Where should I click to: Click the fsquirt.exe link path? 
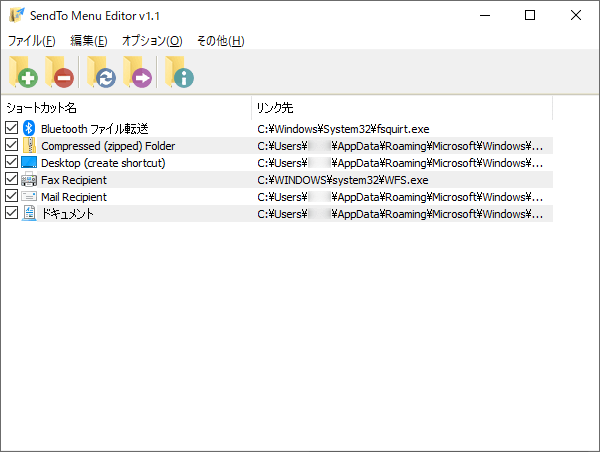click(x=343, y=129)
